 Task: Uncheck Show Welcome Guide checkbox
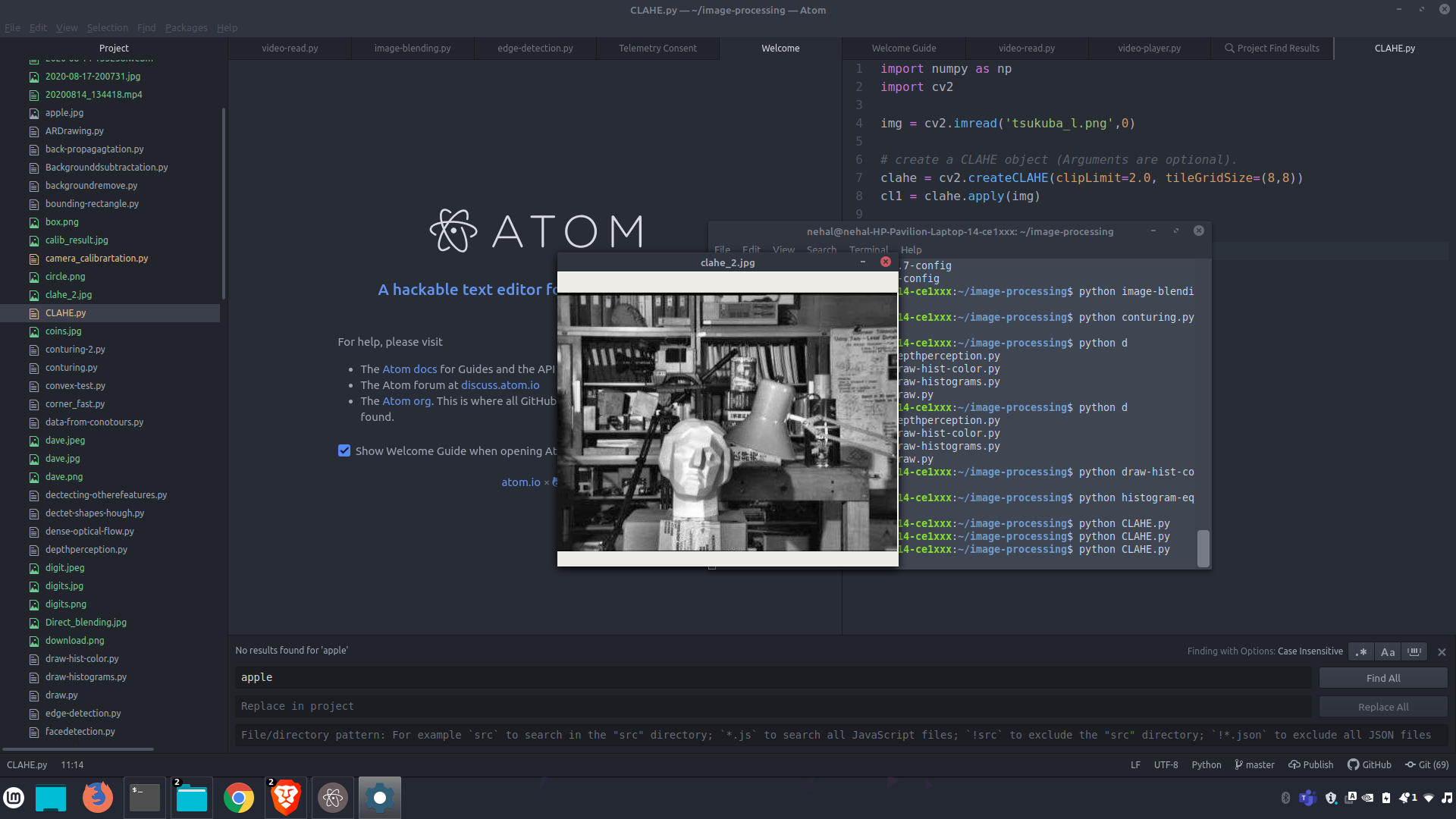(x=344, y=451)
